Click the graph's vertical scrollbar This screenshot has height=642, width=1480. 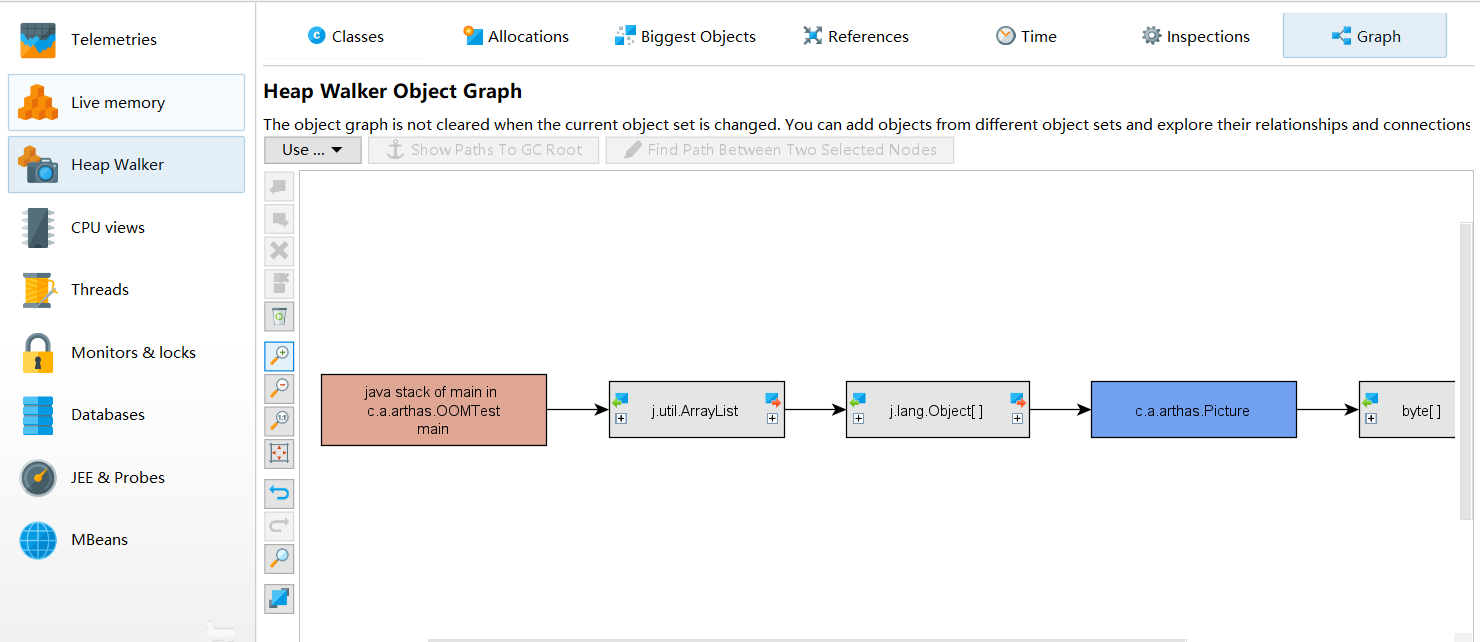pyautogui.click(x=1466, y=370)
